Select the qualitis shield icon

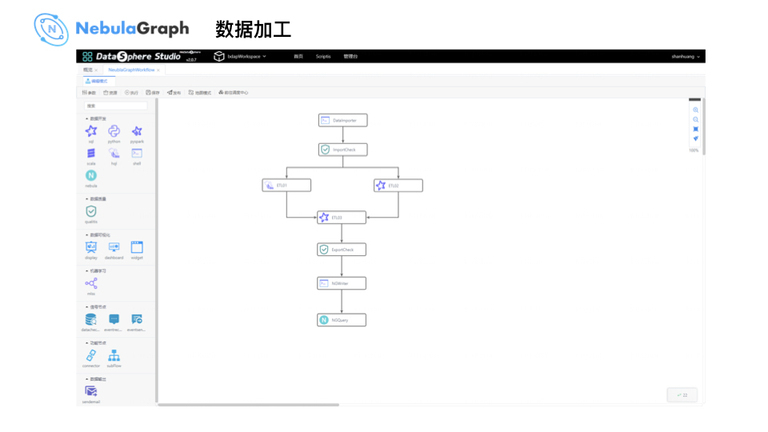(x=91, y=211)
